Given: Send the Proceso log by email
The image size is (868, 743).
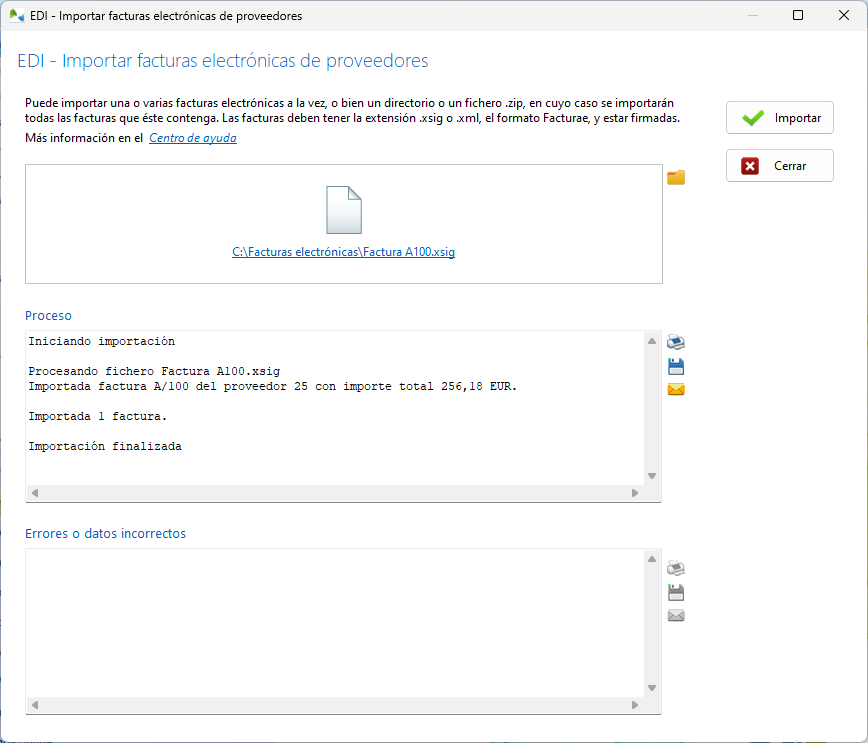Looking at the screenshot, I should click(676, 389).
